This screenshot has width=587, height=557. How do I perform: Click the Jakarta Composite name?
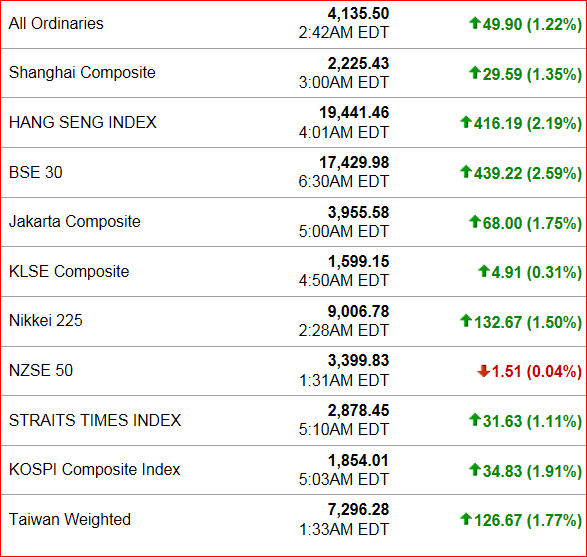[x=74, y=222]
